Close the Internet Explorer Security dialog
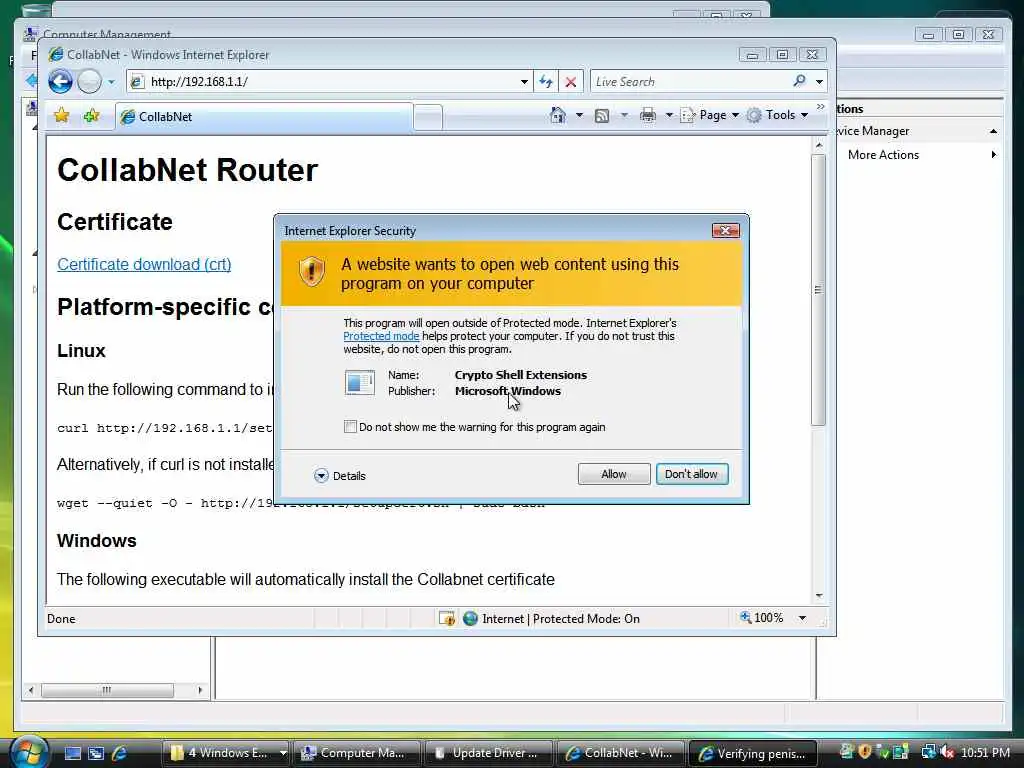This screenshot has height=768, width=1024. (725, 231)
